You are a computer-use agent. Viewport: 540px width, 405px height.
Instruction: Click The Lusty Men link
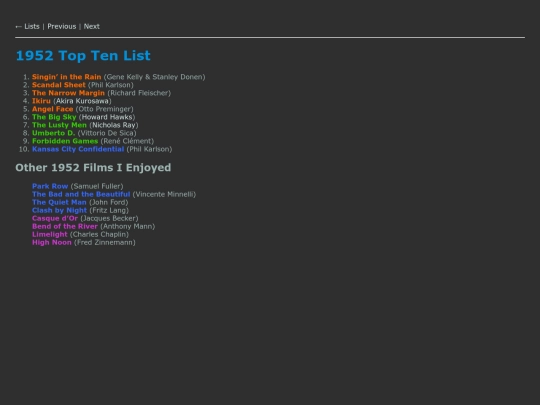(59, 125)
